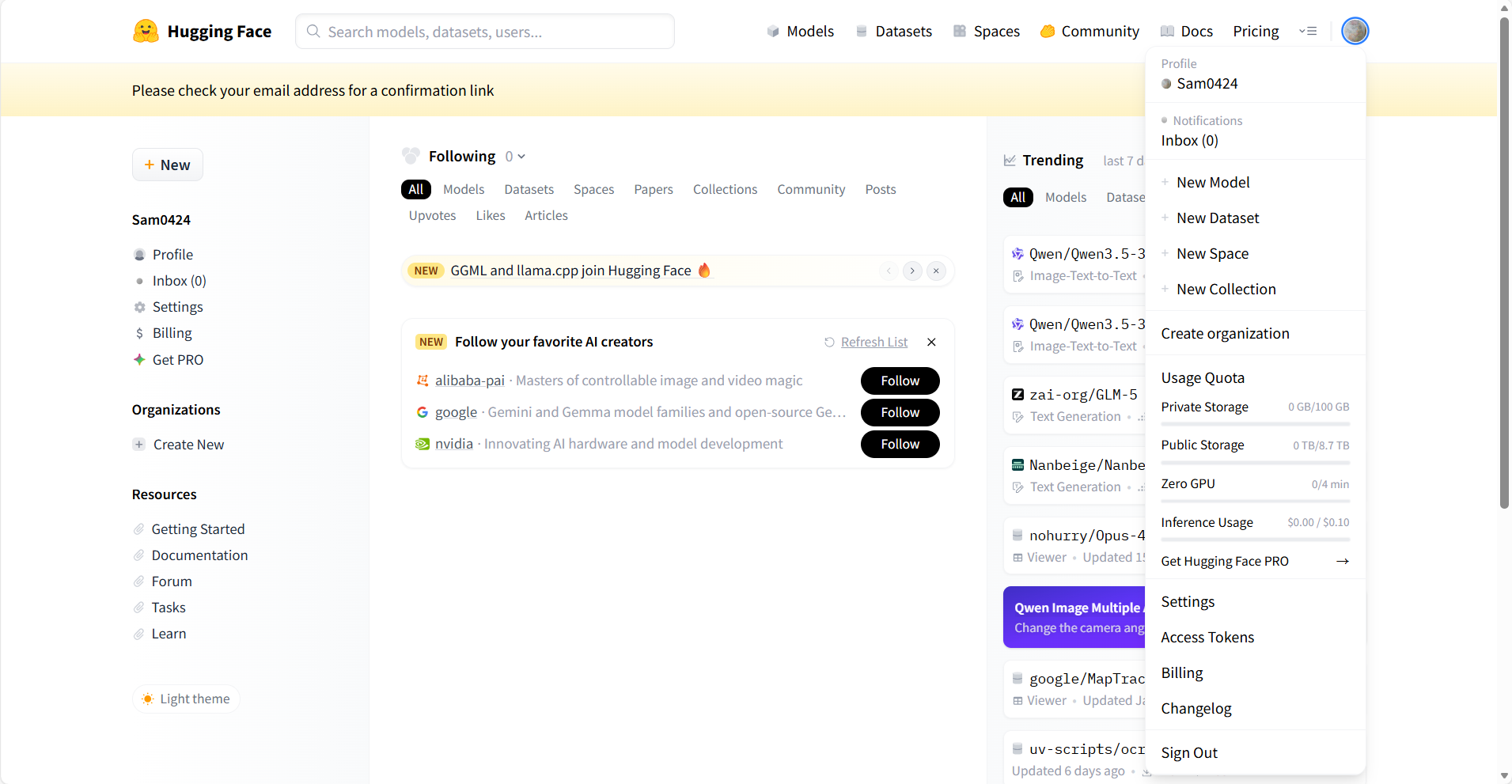Viewport: 1512px width, 784px height.
Task: Click the search magnifier icon
Action: pyautogui.click(x=313, y=32)
